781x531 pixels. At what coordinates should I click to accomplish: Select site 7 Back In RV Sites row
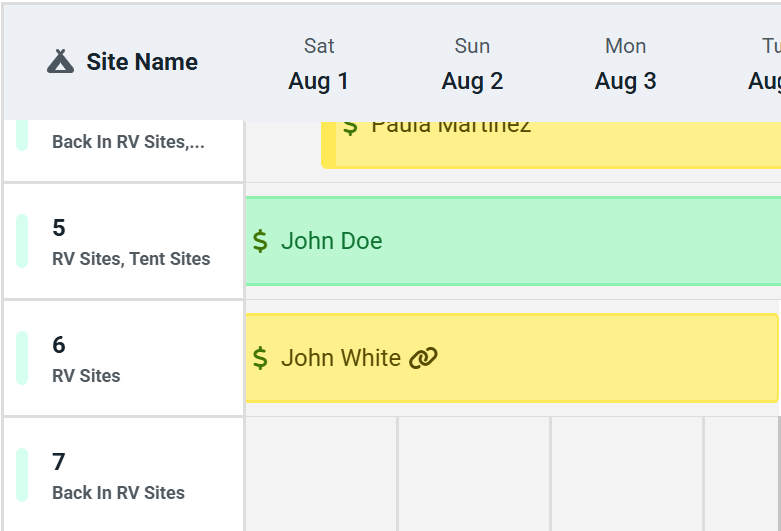[124, 475]
